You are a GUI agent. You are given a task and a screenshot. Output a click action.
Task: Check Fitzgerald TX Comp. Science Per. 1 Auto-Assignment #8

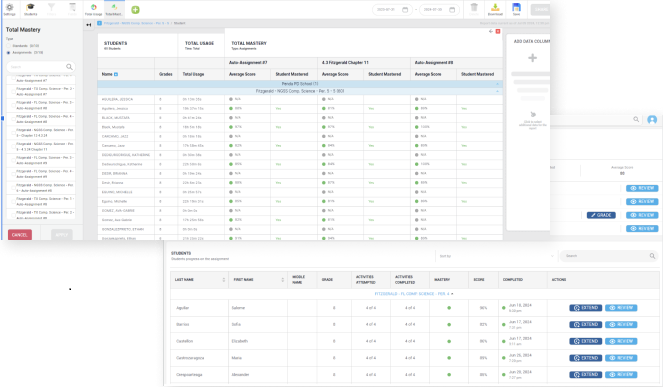pyautogui.click(x=13, y=201)
